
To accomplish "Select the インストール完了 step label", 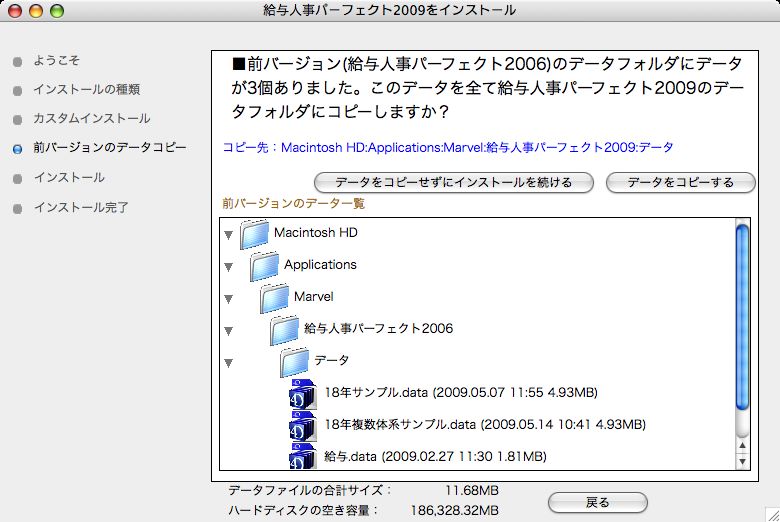I will (81, 207).
